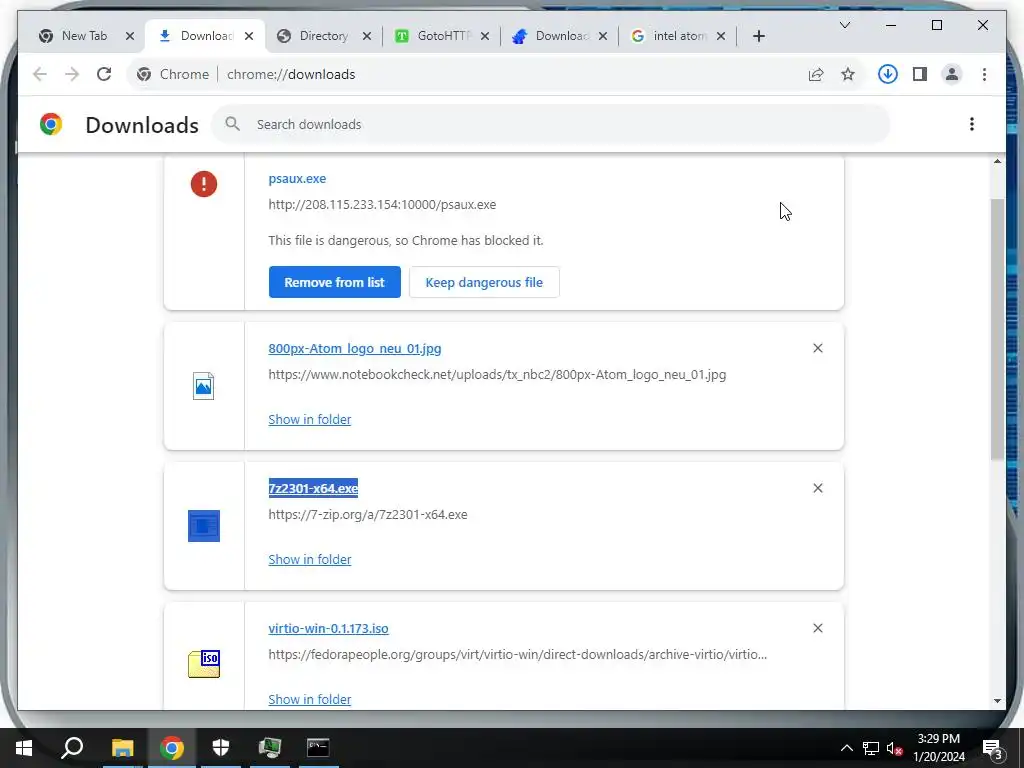
Task: Show the Atom logo jpg in folder
Action: [x=310, y=419]
